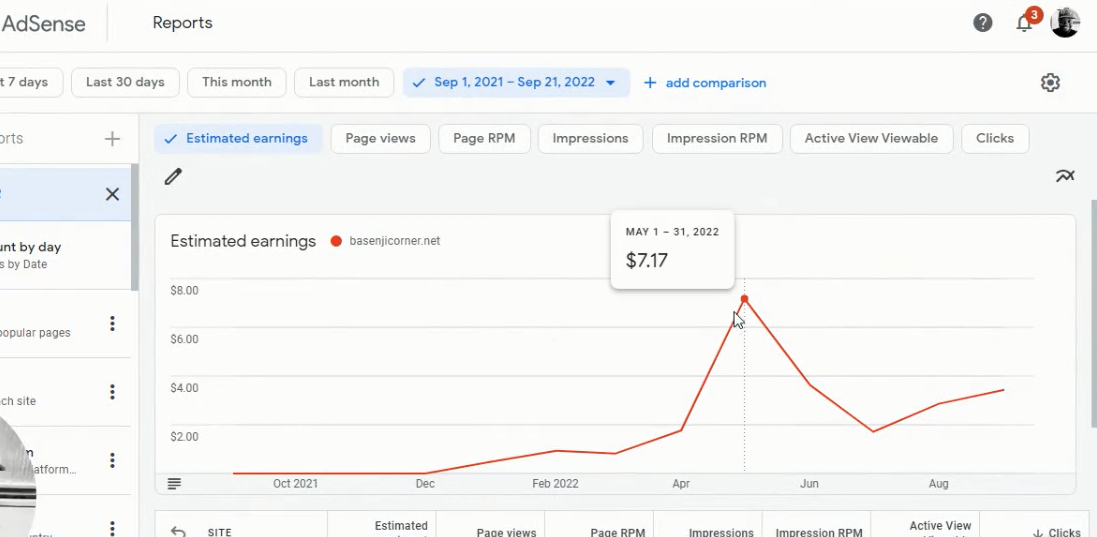The image size is (1097, 537).
Task: Toggle the Impression RPM metric chip
Action: point(717,138)
